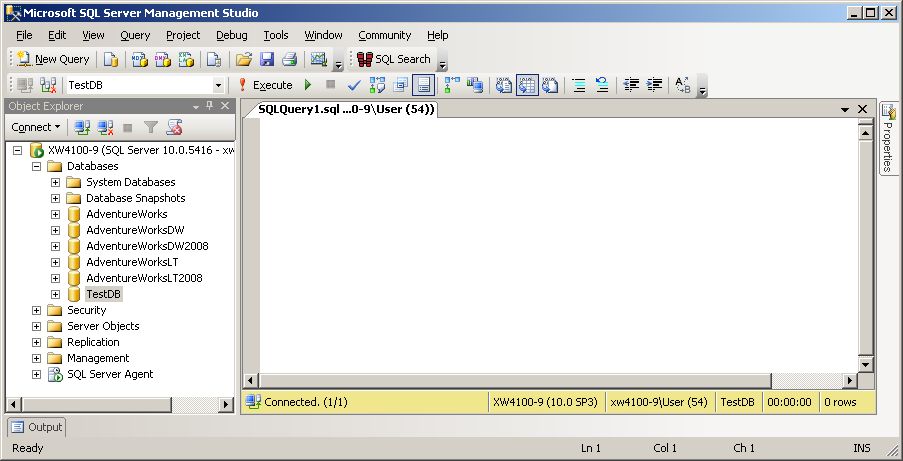Open an Analysis Services XMLA Query
The height and width of the screenshot is (461, 903).
coord(186,59)
